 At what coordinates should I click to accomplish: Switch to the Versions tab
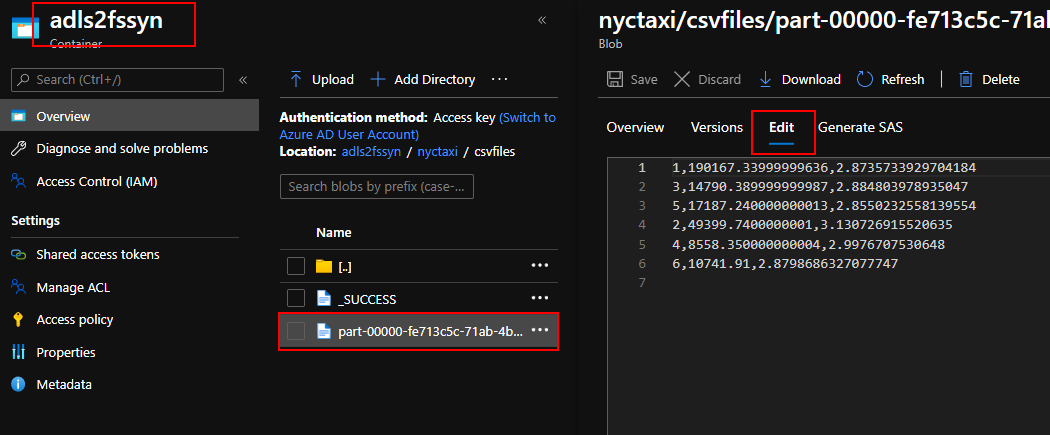coord(717,127)
